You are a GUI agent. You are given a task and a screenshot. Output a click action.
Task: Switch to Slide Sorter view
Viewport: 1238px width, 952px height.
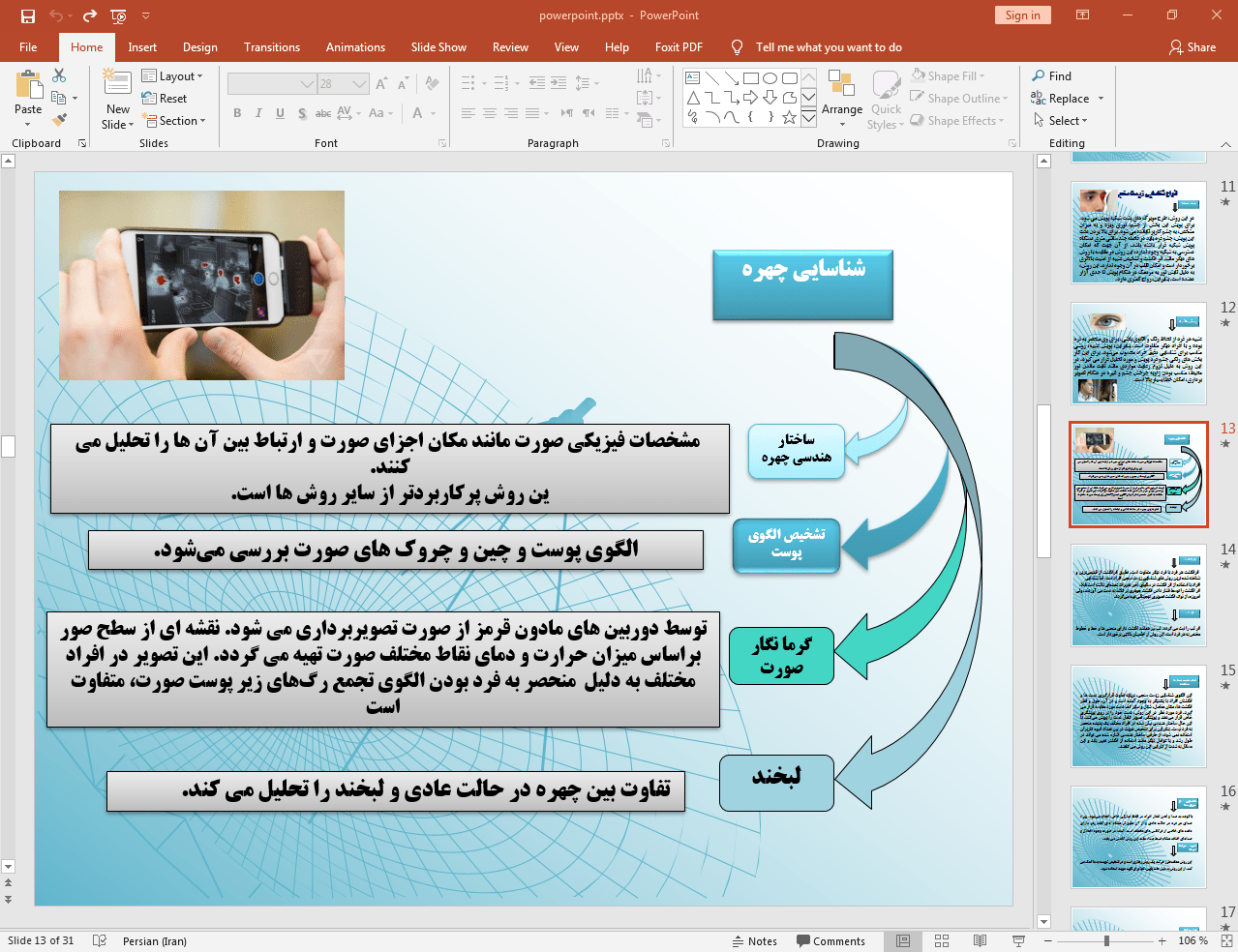(x=942, y=940)
